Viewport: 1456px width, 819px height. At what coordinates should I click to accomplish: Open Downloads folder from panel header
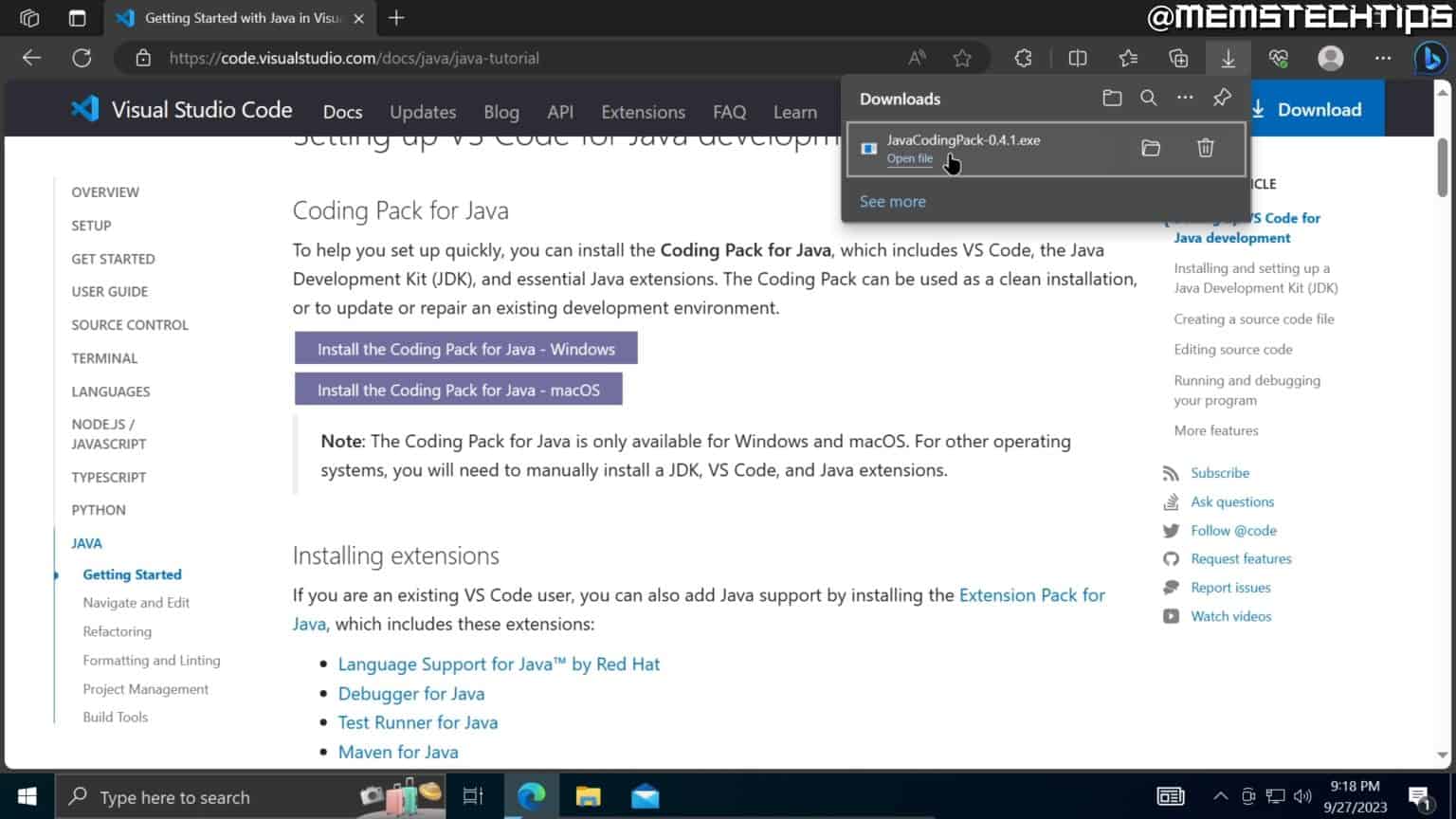(1112, 98)
